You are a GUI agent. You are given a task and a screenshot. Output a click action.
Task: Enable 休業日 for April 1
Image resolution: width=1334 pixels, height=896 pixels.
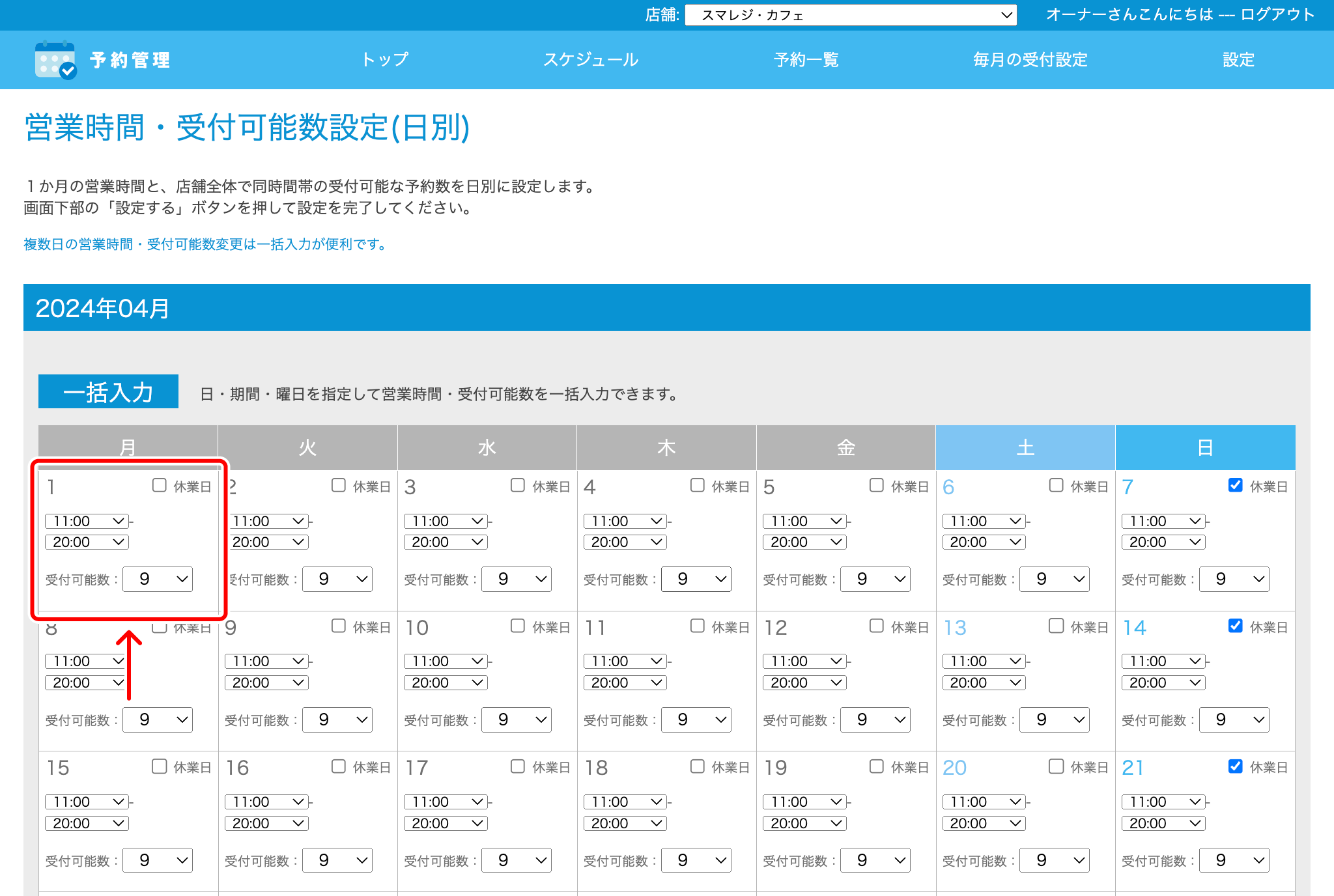pyautogui.click(x=158, y=484)
